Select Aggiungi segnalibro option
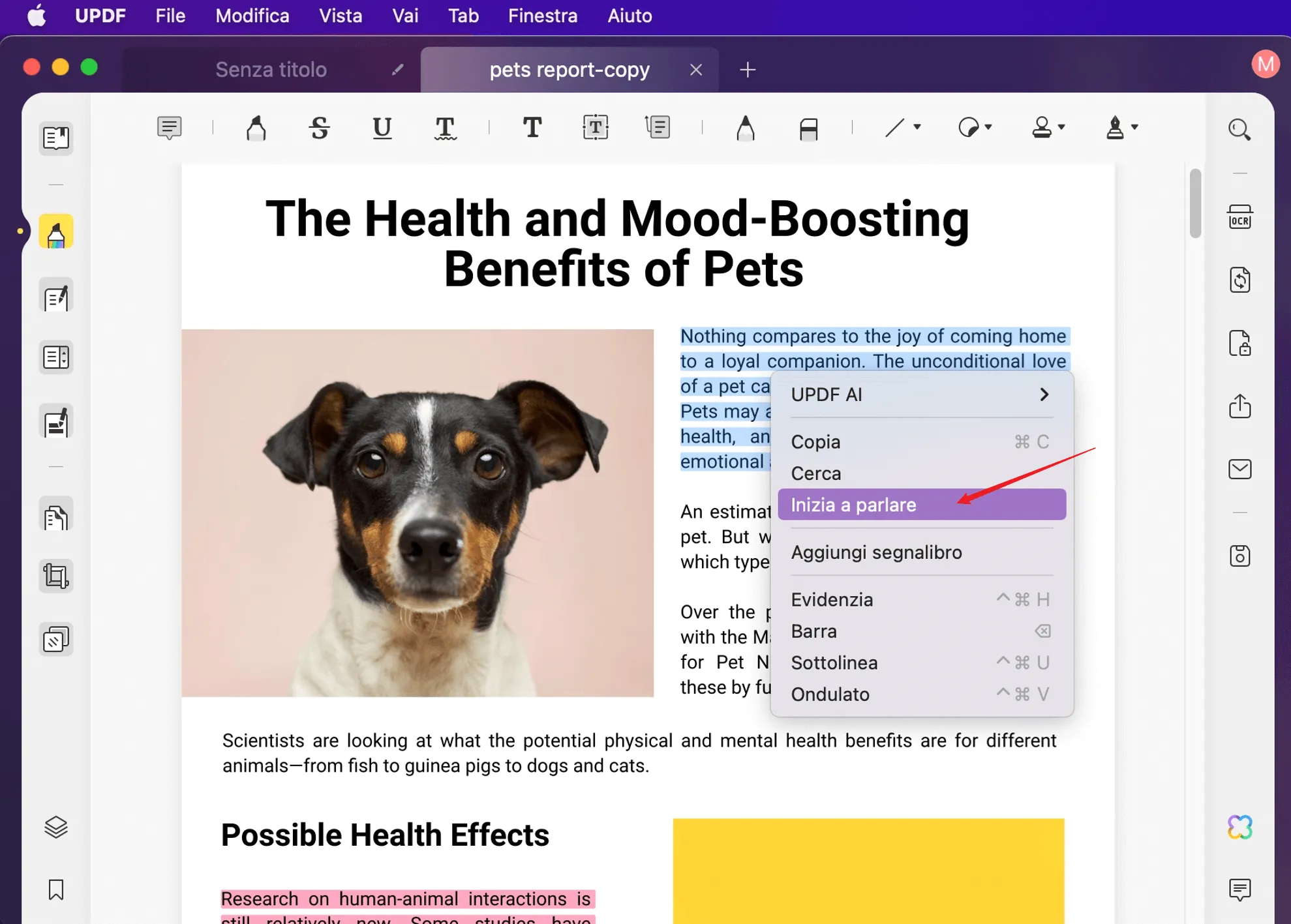 pyautogui.click(x=876, y=551)
